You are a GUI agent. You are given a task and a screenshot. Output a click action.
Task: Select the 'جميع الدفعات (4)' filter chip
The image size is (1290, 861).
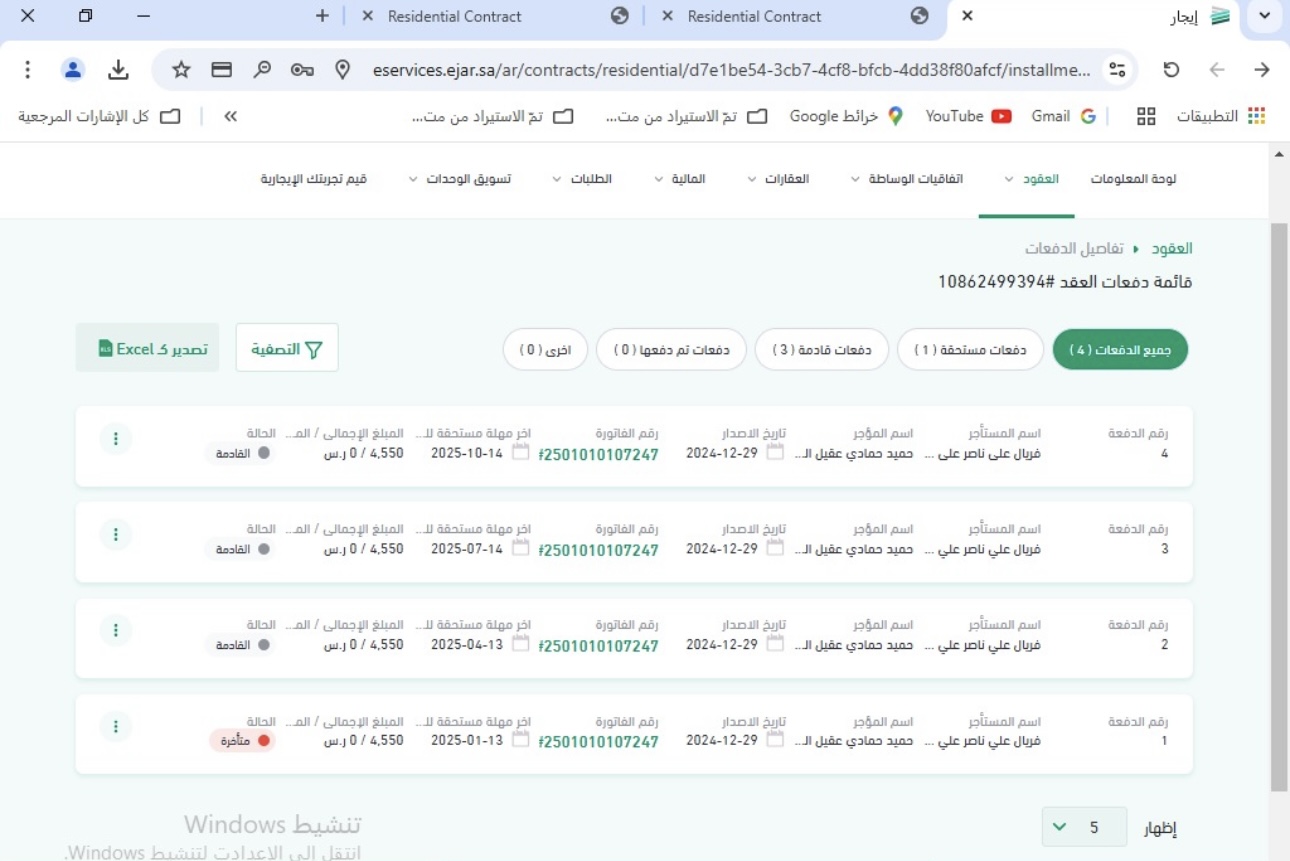(1120, 350)
